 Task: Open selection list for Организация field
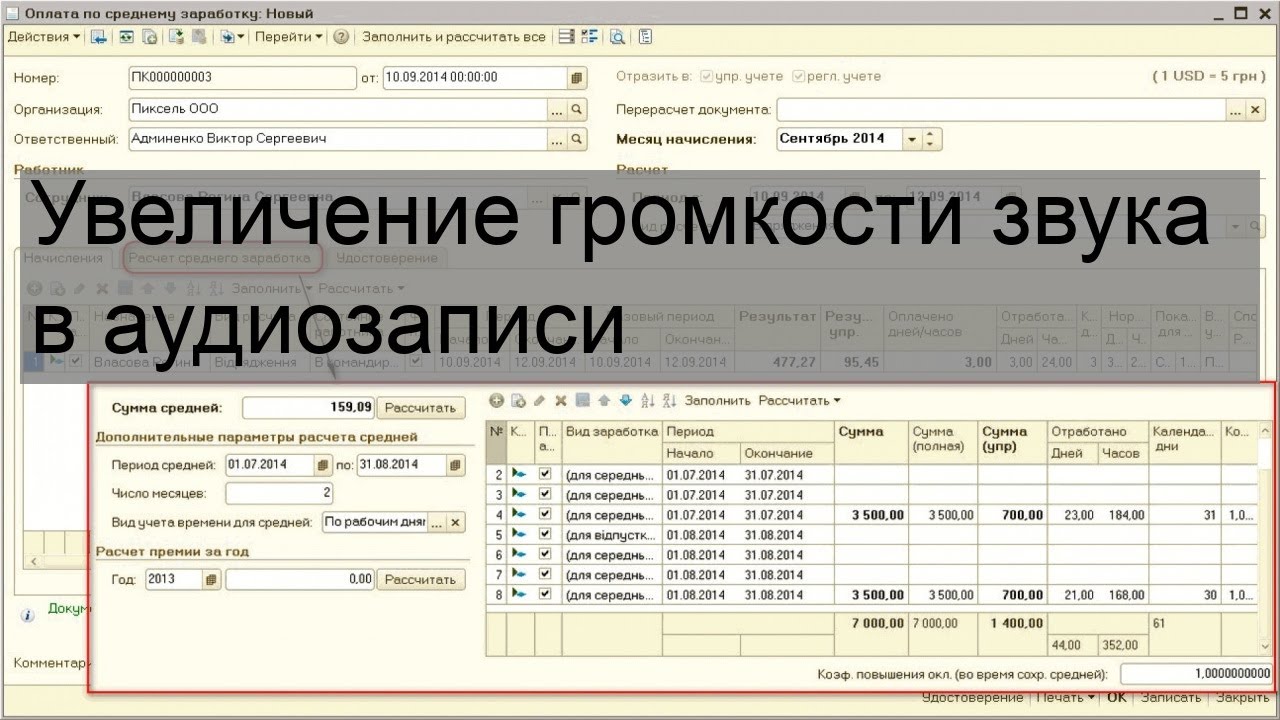(557, 109)
